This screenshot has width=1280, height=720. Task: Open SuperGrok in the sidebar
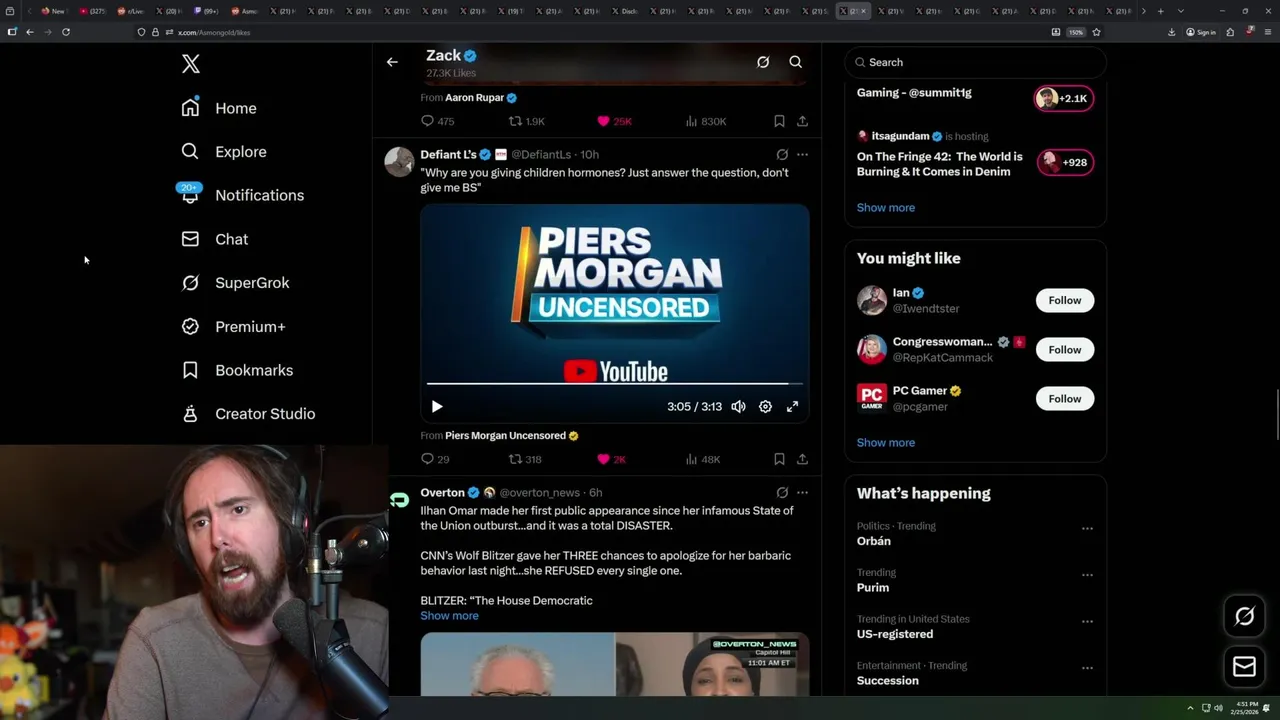tap(235, 283)
